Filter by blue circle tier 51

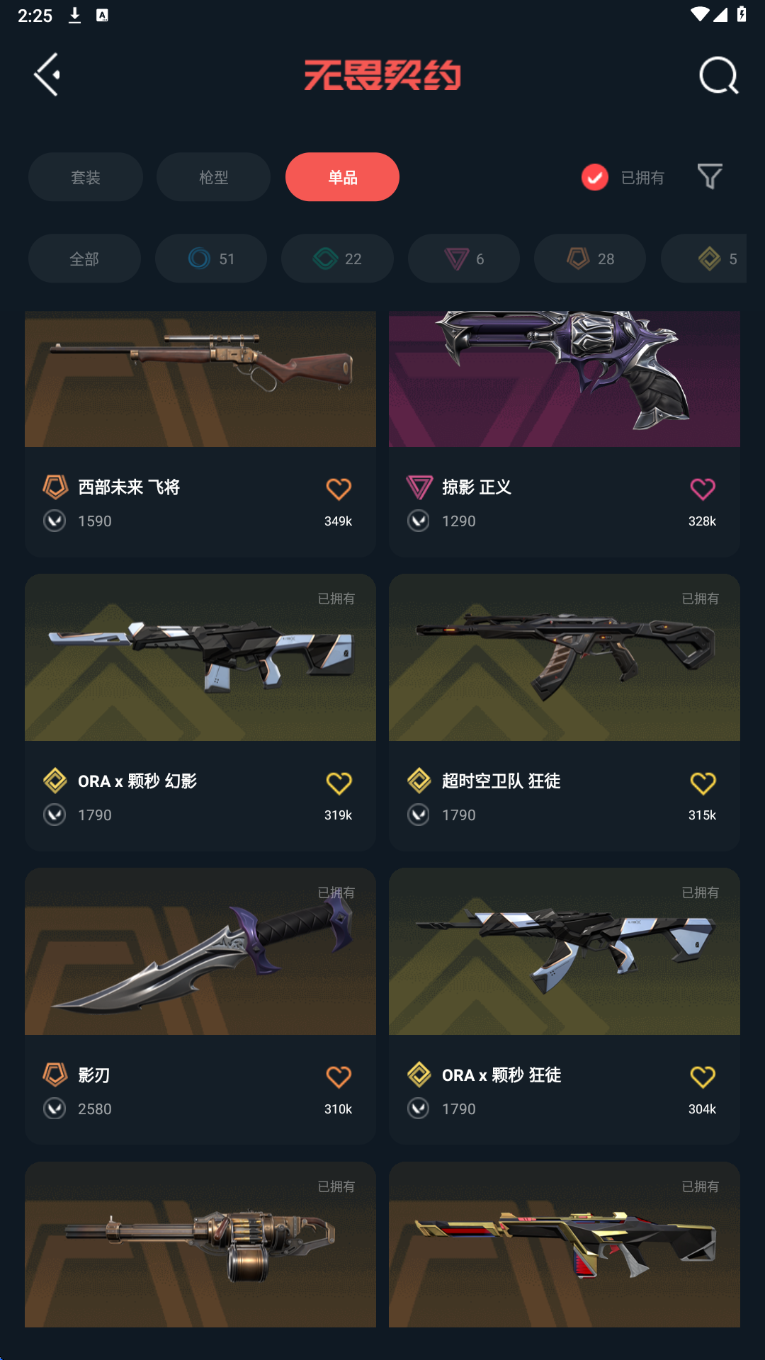point(211,259)
